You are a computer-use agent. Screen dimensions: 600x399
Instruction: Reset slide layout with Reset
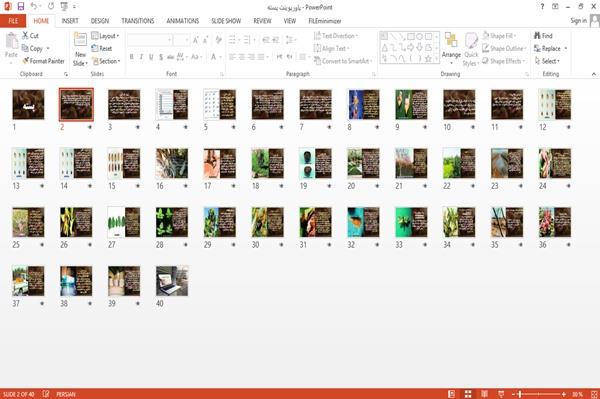pyautogui.click(x=102, y=48)
